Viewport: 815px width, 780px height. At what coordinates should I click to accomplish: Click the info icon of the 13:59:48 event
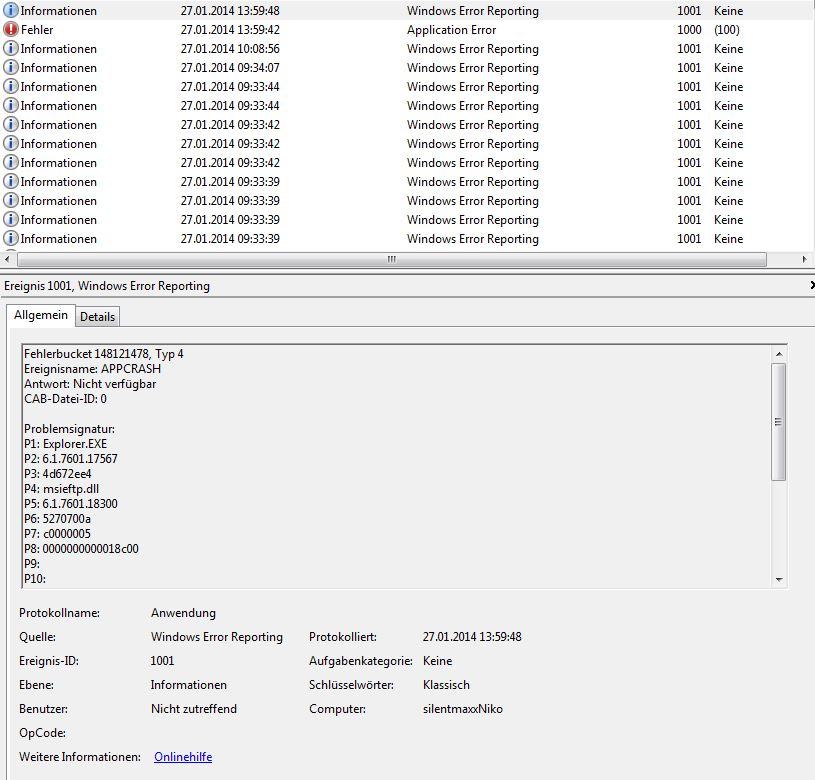tap(10, 10)
